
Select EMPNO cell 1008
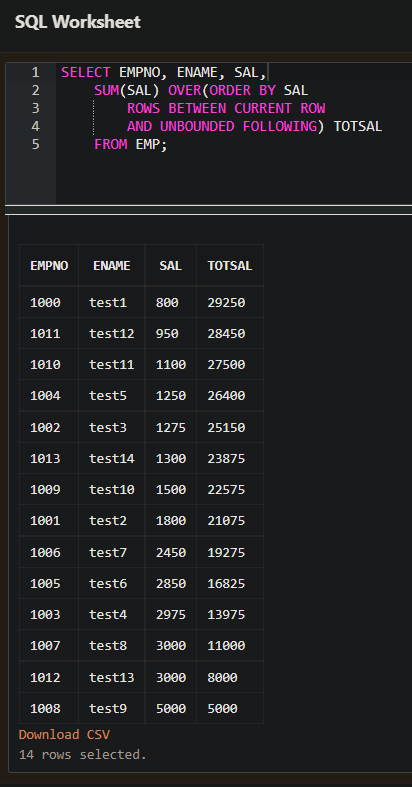49,708
